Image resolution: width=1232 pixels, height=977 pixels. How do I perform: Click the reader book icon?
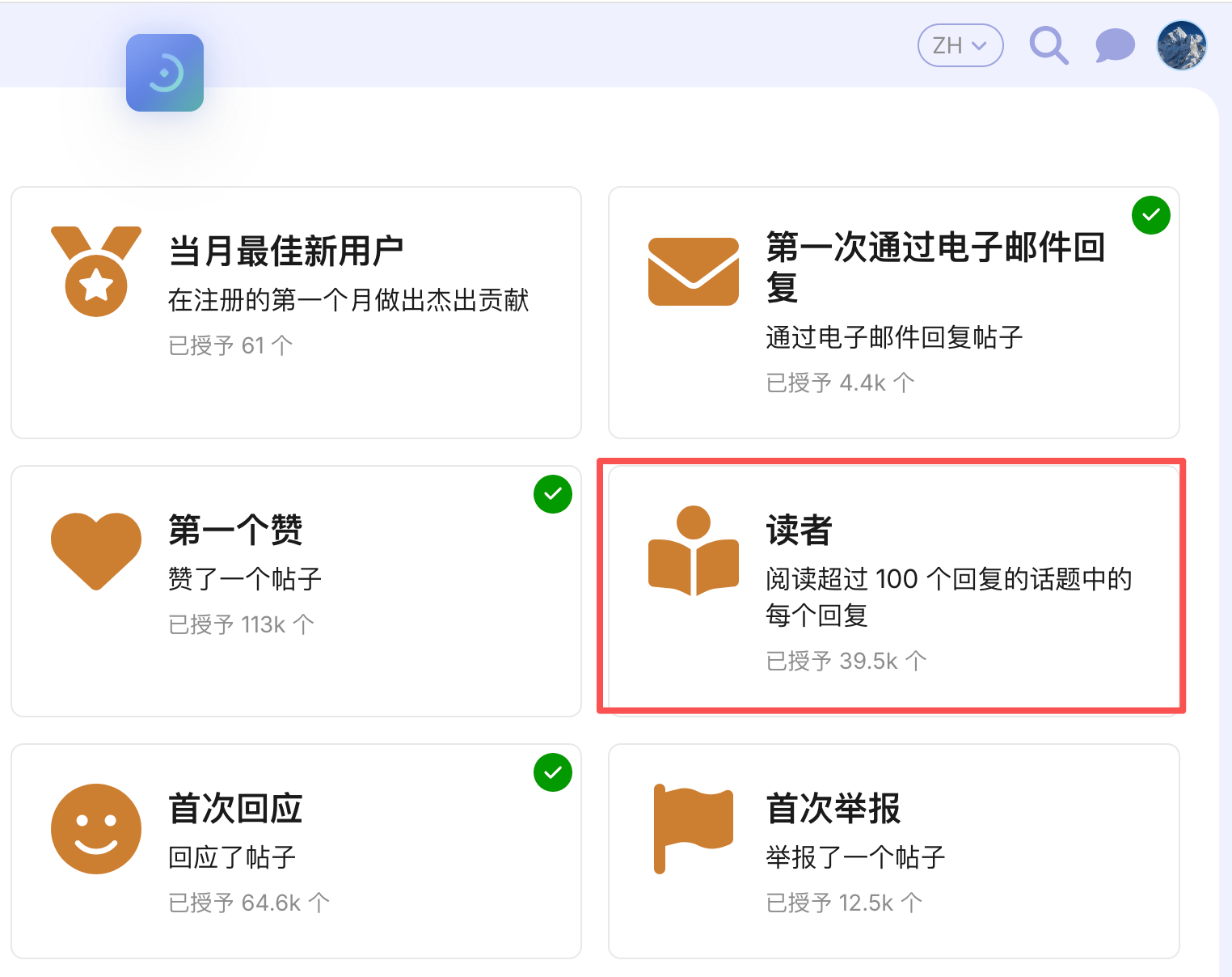694,551
